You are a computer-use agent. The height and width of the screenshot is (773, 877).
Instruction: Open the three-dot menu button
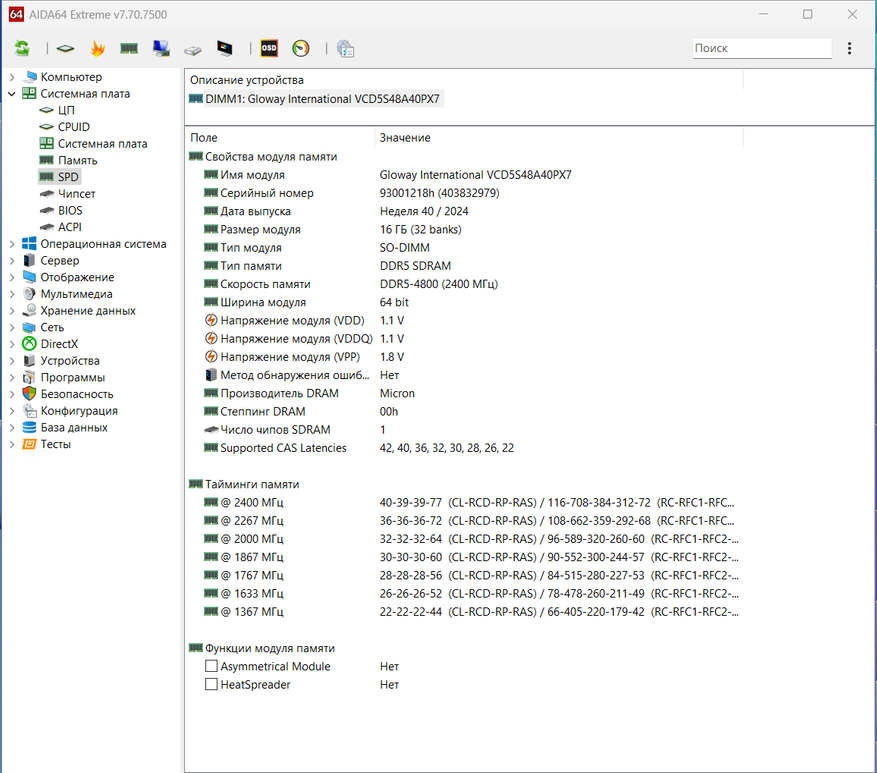pos(850,48)
